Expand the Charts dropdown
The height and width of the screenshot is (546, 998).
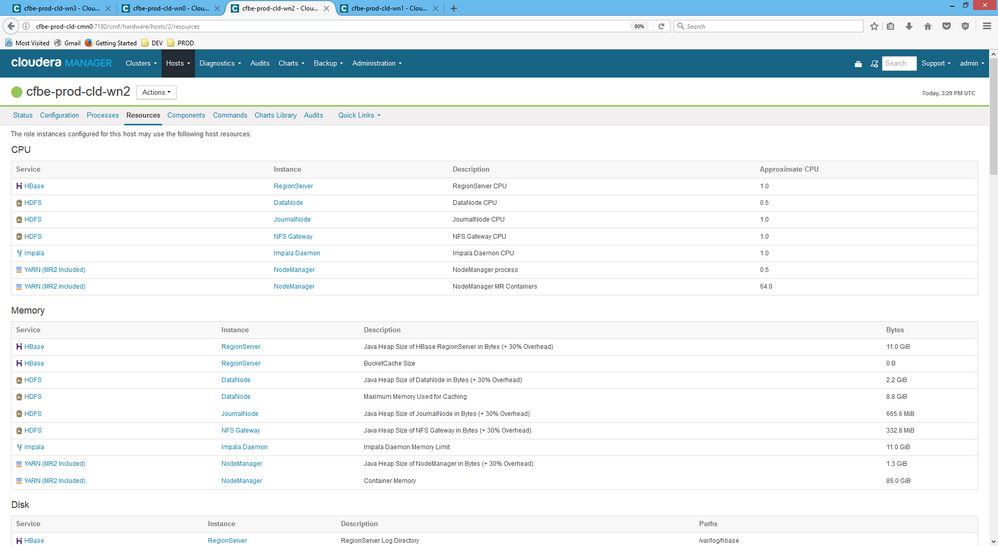click(x=292, y=64)
